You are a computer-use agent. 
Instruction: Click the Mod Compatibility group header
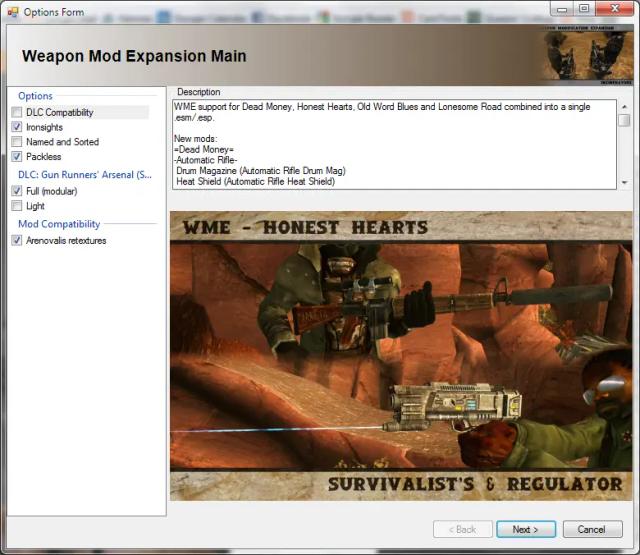tap(59, 224)
